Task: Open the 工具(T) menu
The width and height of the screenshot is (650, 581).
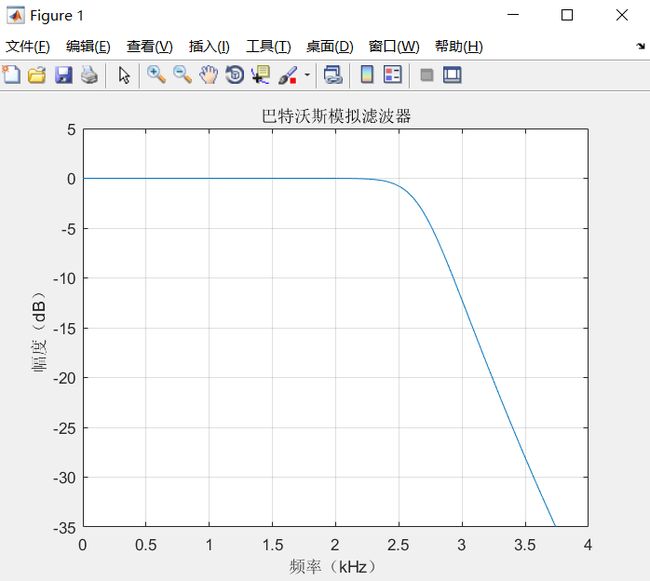Action: click(x=269, y=46)
